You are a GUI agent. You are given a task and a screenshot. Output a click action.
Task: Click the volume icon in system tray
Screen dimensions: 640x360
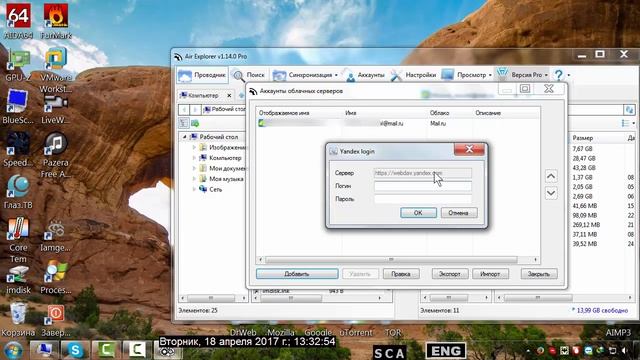[624, 351]
